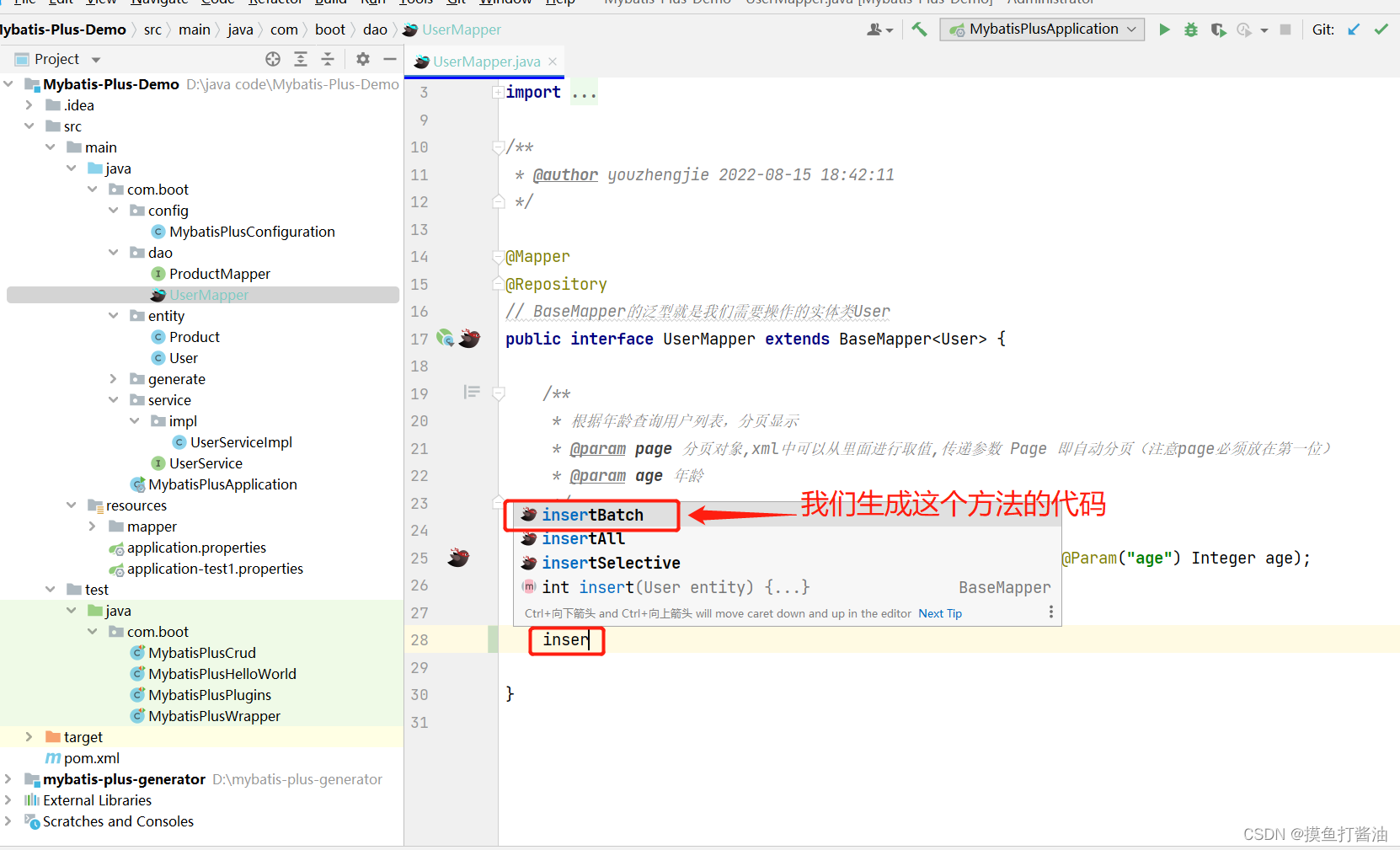Expand the mybatis-plus-generator module
The width and height of the screenshot is (1400, 850).
click(8, 779)
